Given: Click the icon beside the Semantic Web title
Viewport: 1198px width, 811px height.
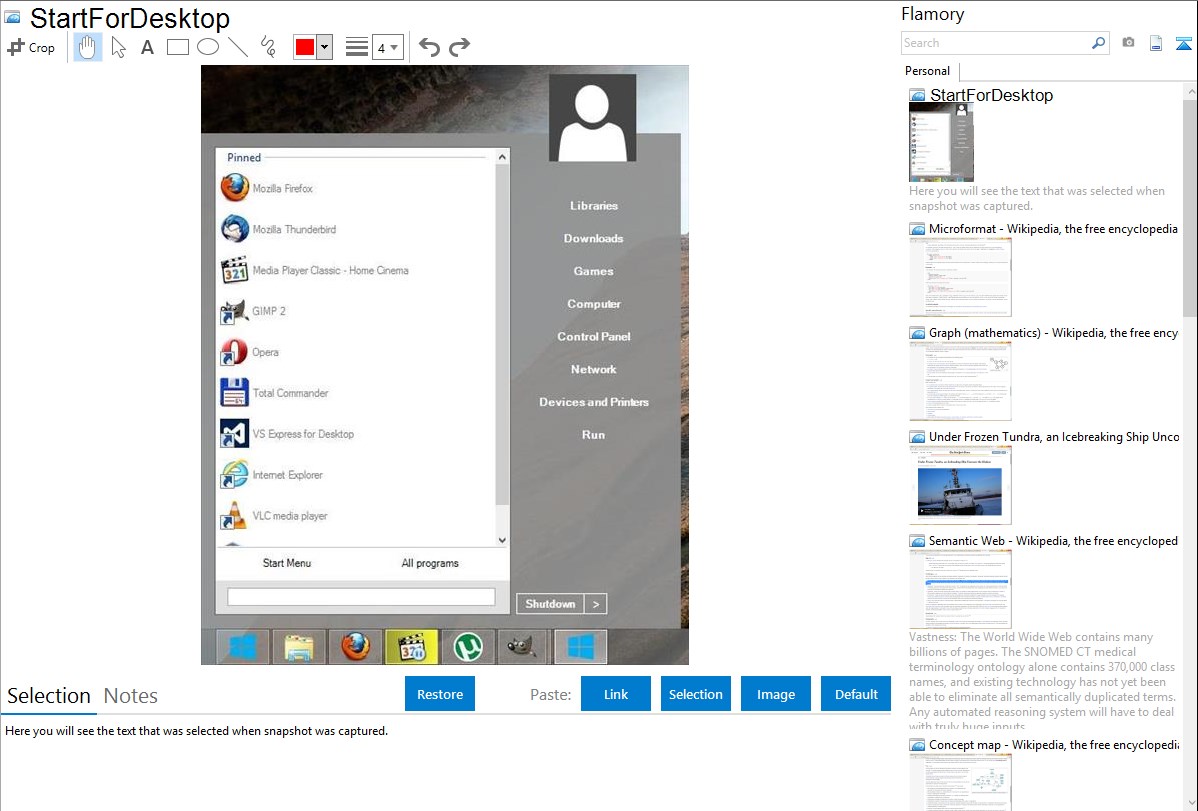Looking at the screenshot, I should (917, 541).
